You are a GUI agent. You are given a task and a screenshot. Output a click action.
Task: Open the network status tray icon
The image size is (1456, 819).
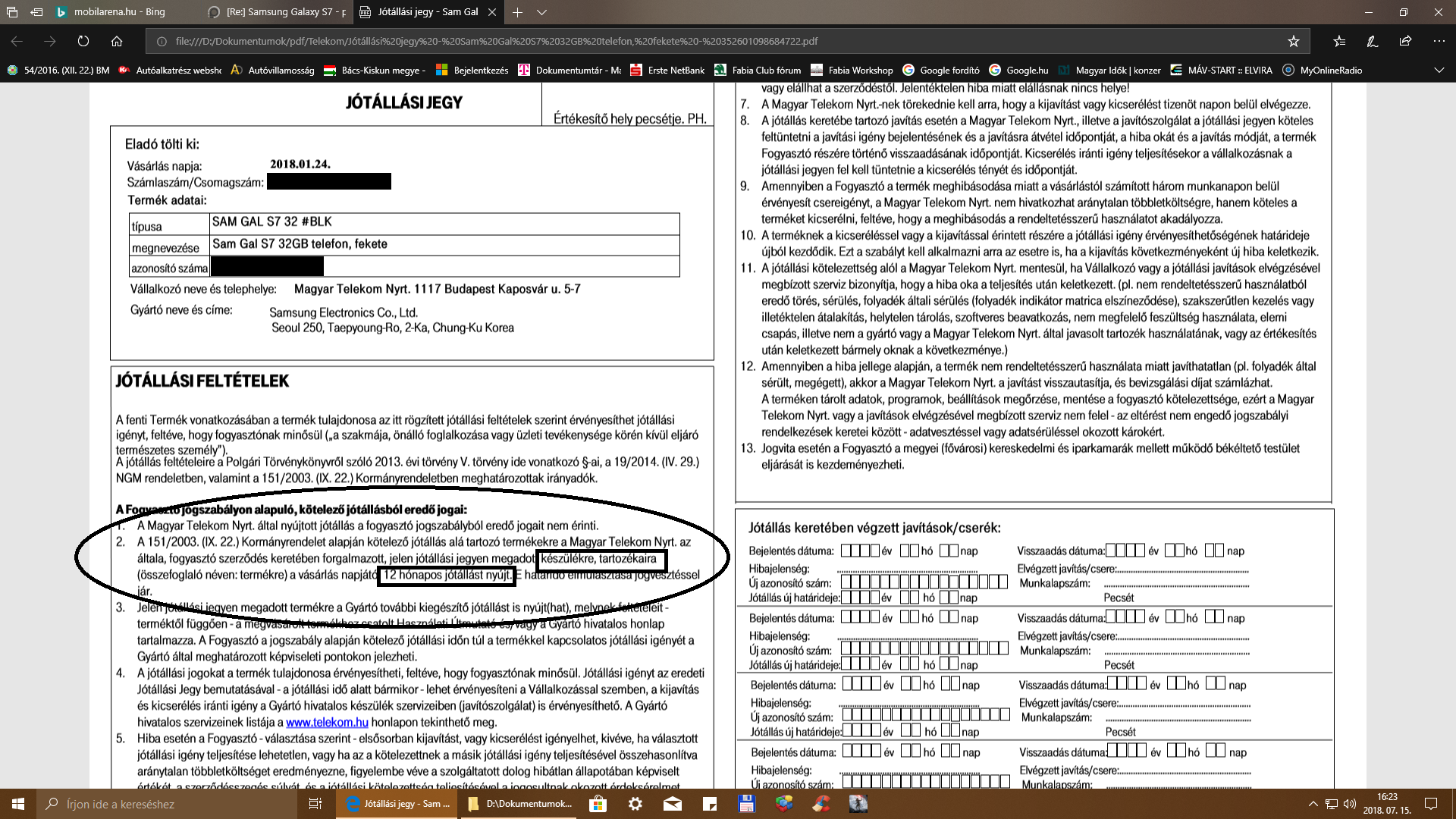(x=1332, y=804)
